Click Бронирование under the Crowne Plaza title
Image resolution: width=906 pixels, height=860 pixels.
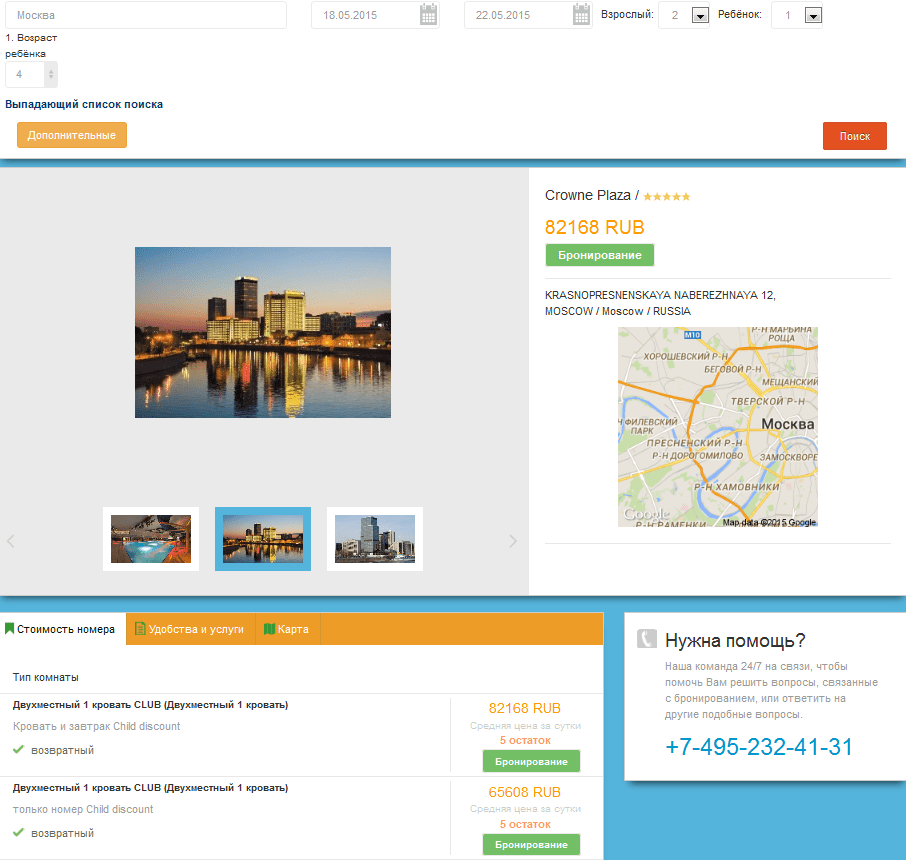[x=600, y=255]
